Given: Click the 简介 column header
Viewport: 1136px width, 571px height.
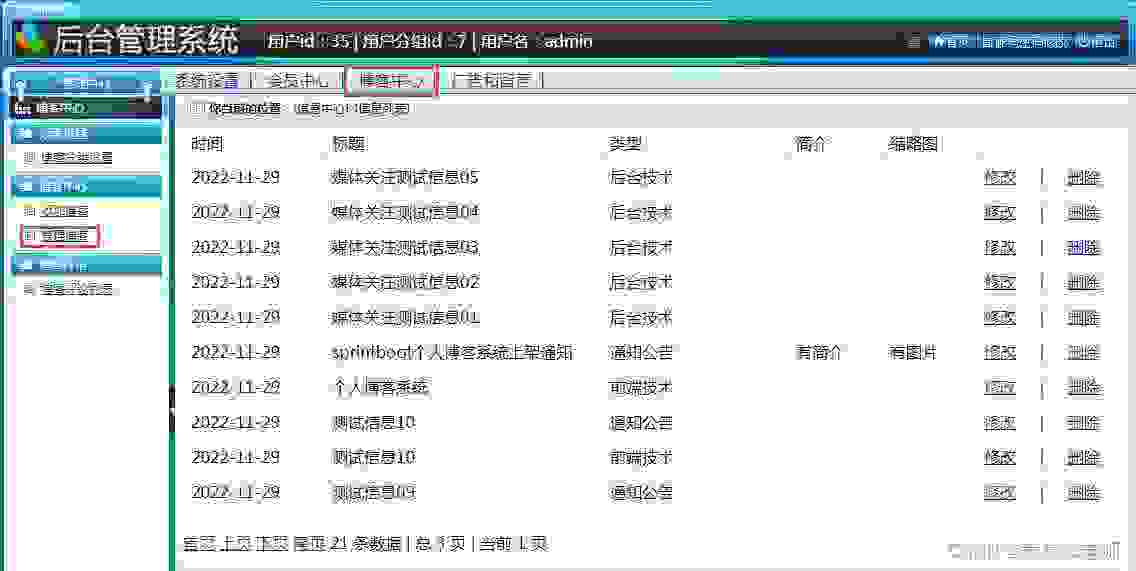Looking at the screenshot, I should (x=811, y=143).
